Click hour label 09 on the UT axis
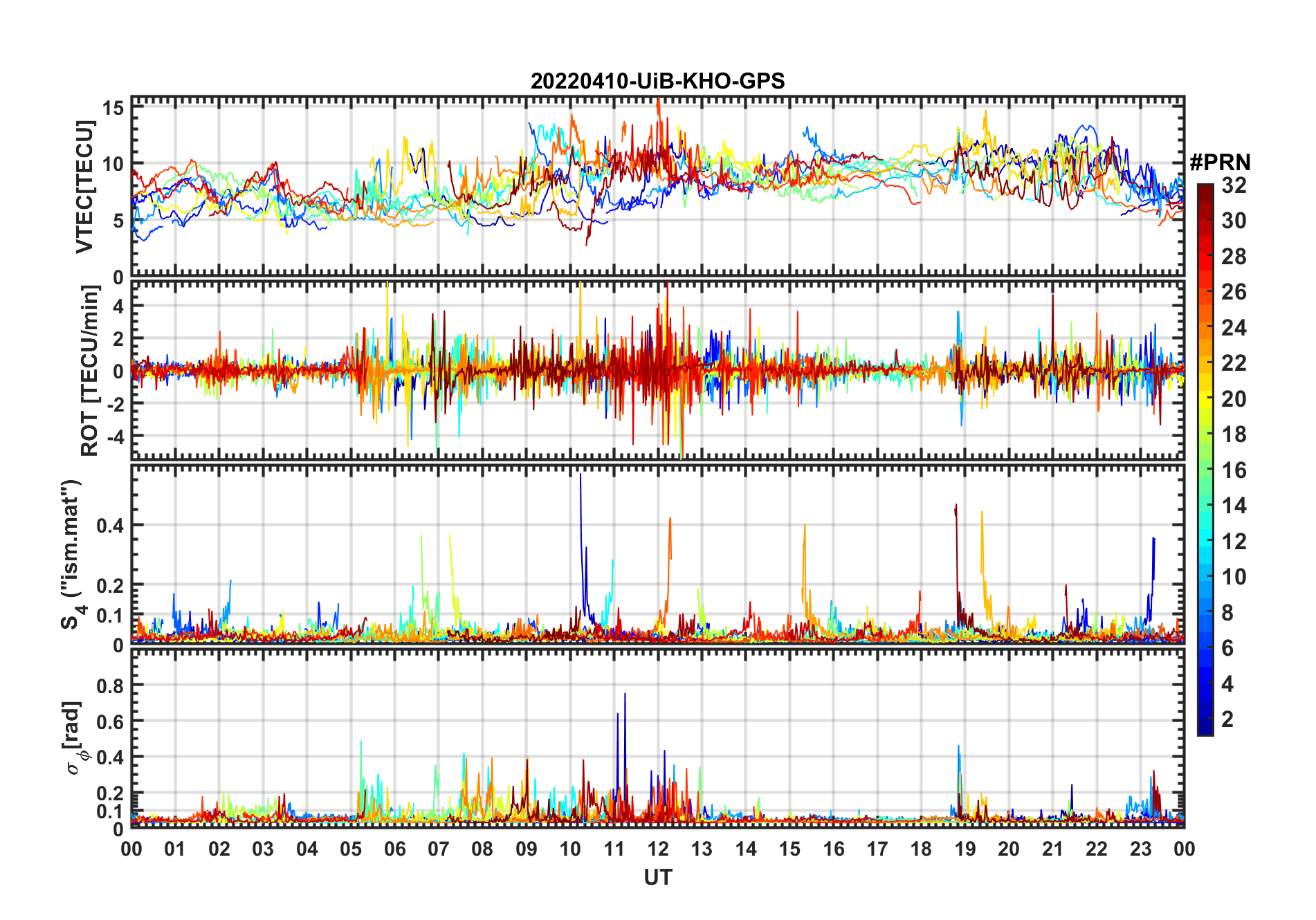The width and height of the screenshot is (1316, 920). tap(526, 849)
